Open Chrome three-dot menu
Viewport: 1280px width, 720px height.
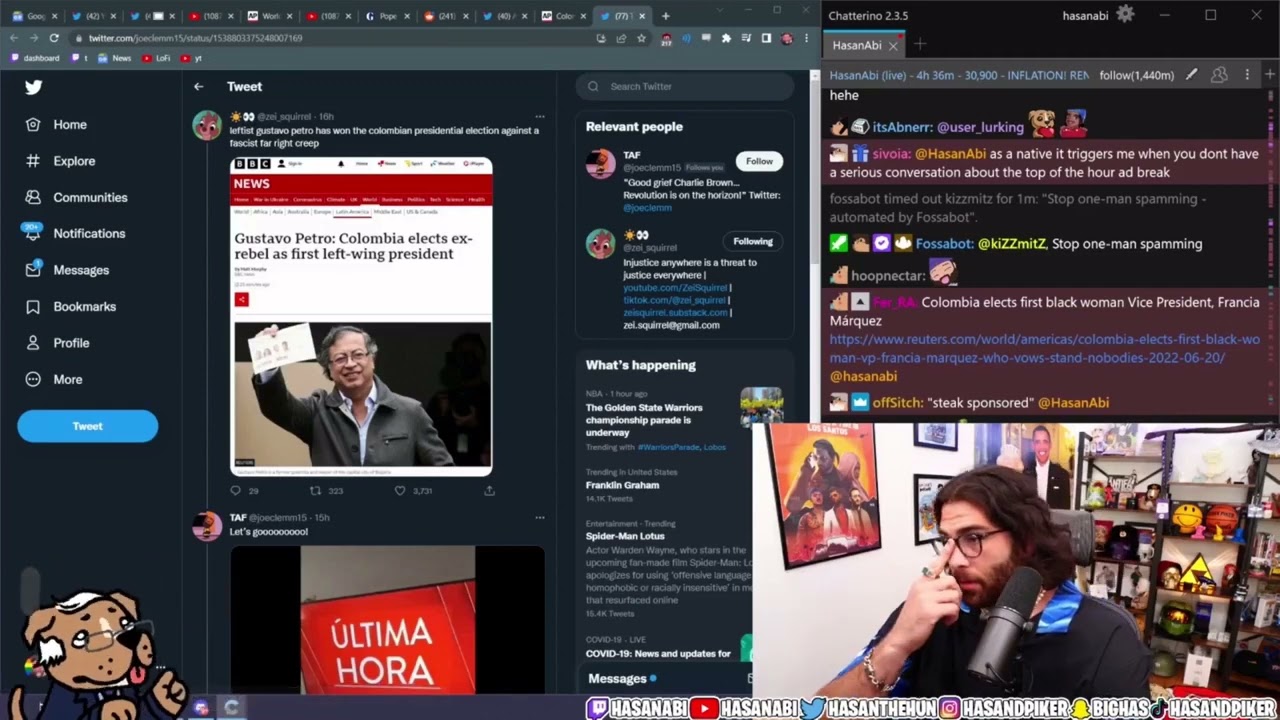click(806, 38)
